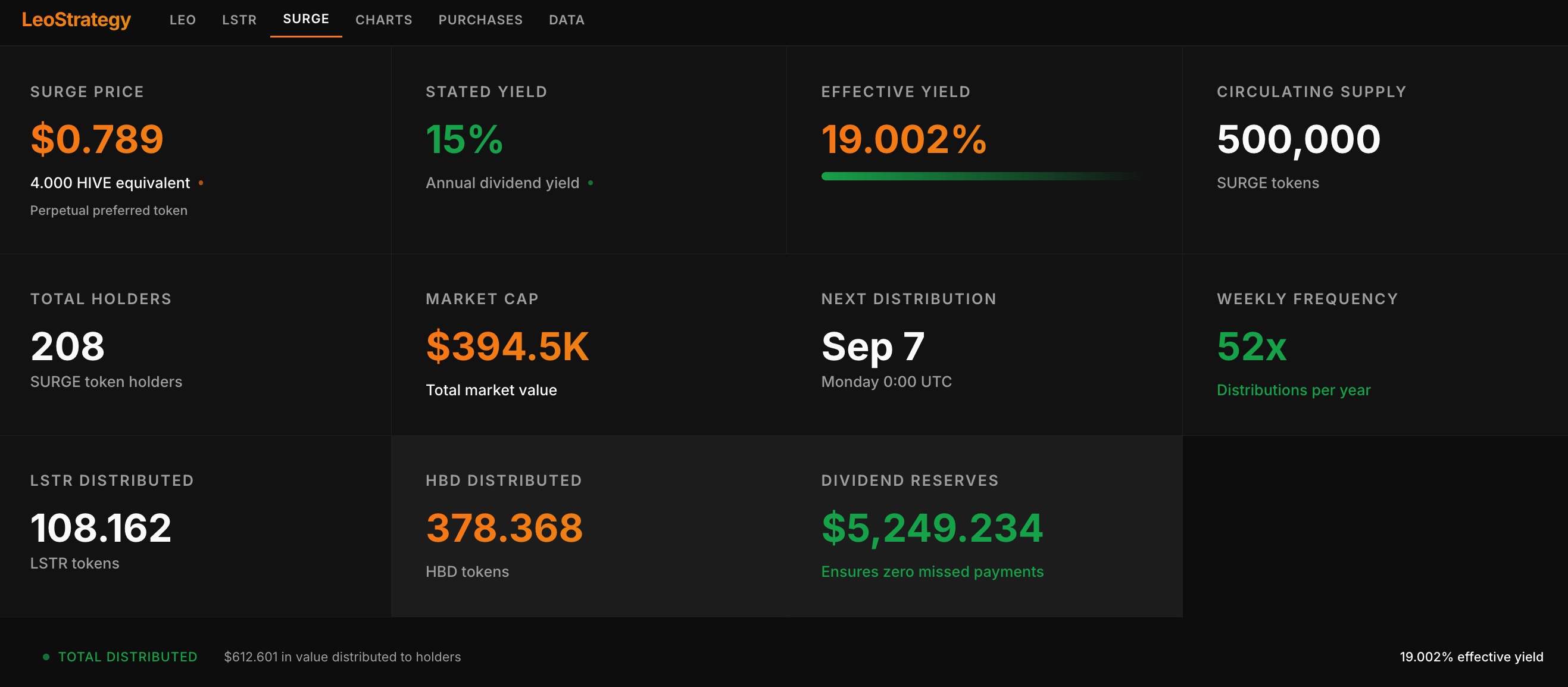
Task: Click the 'HBD tokens' label
Action: click(x=467, y=572)
